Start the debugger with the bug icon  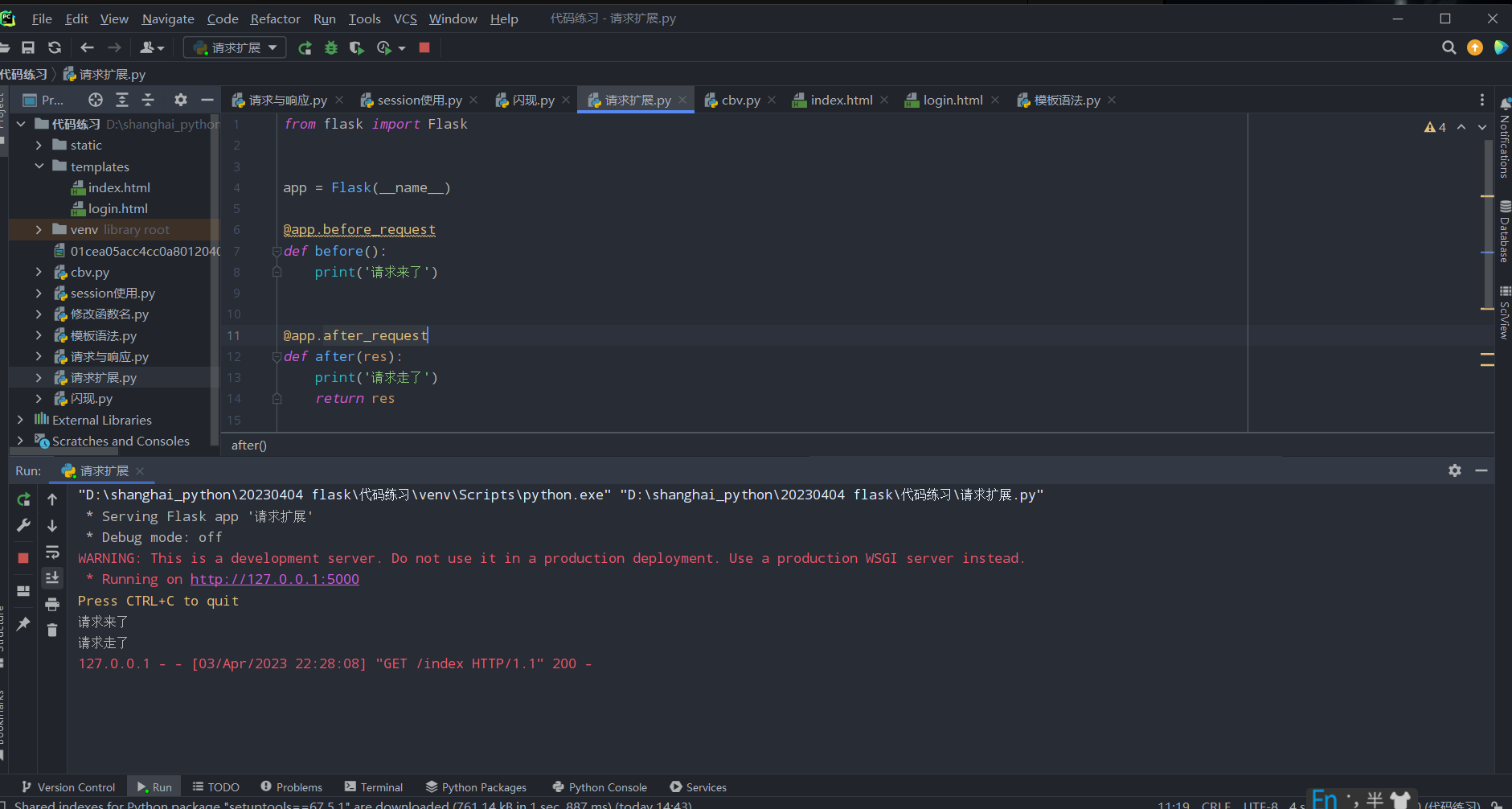pyautogui.click(x=330, y=48)
